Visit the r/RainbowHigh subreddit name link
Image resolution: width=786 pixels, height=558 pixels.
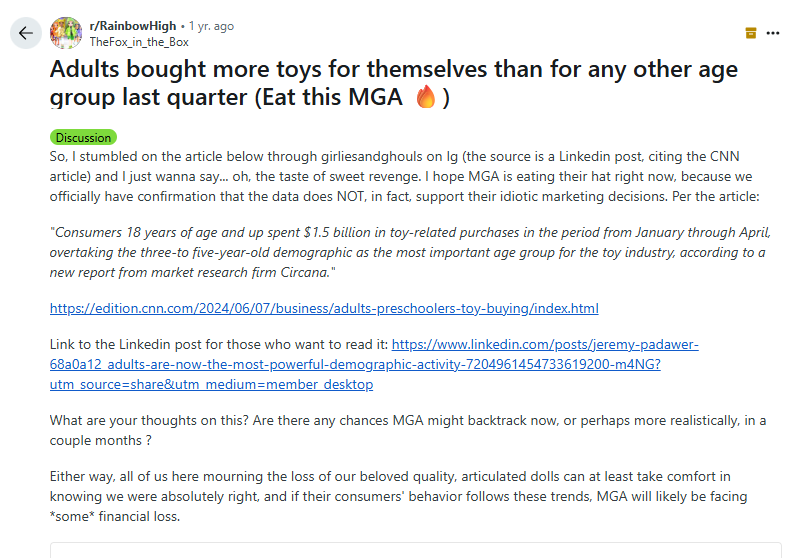pos(133,26)
